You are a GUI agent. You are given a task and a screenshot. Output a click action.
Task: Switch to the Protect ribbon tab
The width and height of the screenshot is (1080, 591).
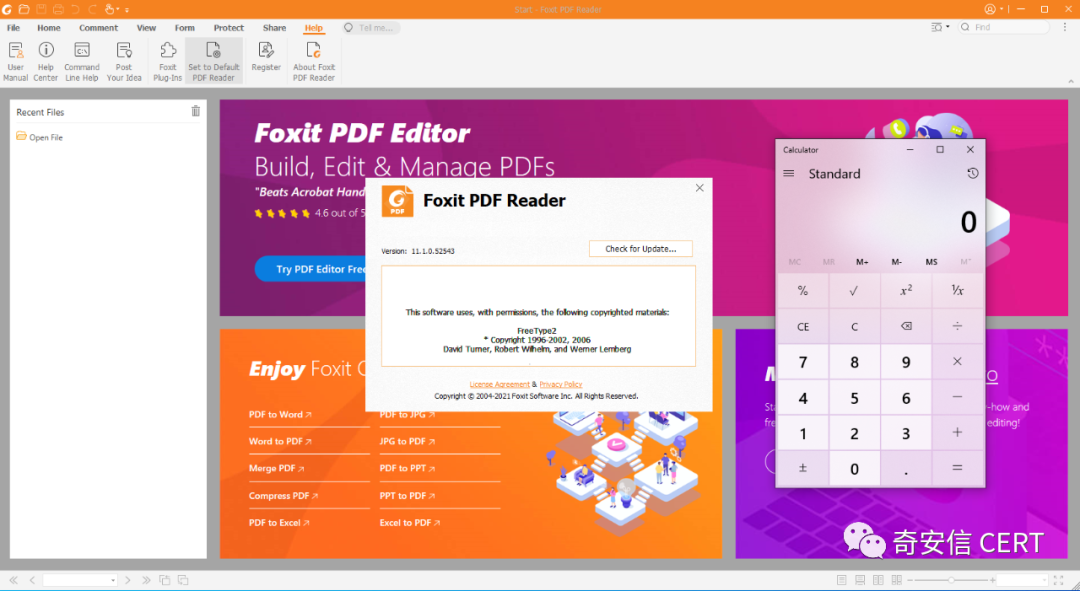[x=228, y=27]
